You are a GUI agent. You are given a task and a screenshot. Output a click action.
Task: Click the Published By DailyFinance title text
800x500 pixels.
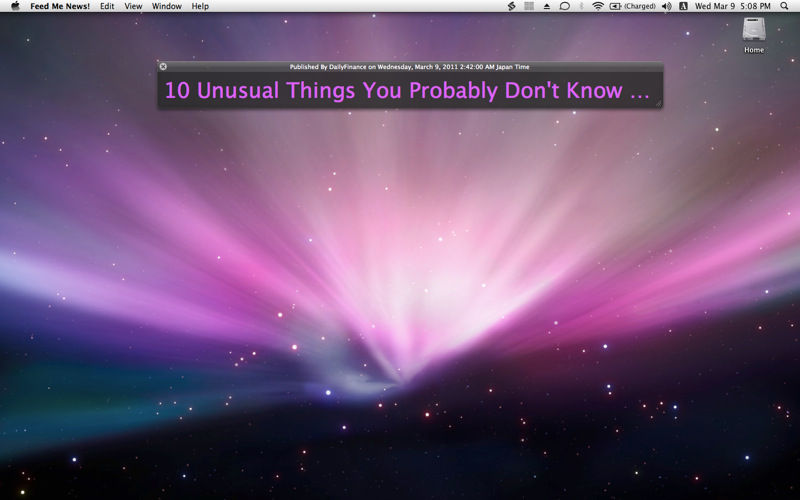[409, 67]
